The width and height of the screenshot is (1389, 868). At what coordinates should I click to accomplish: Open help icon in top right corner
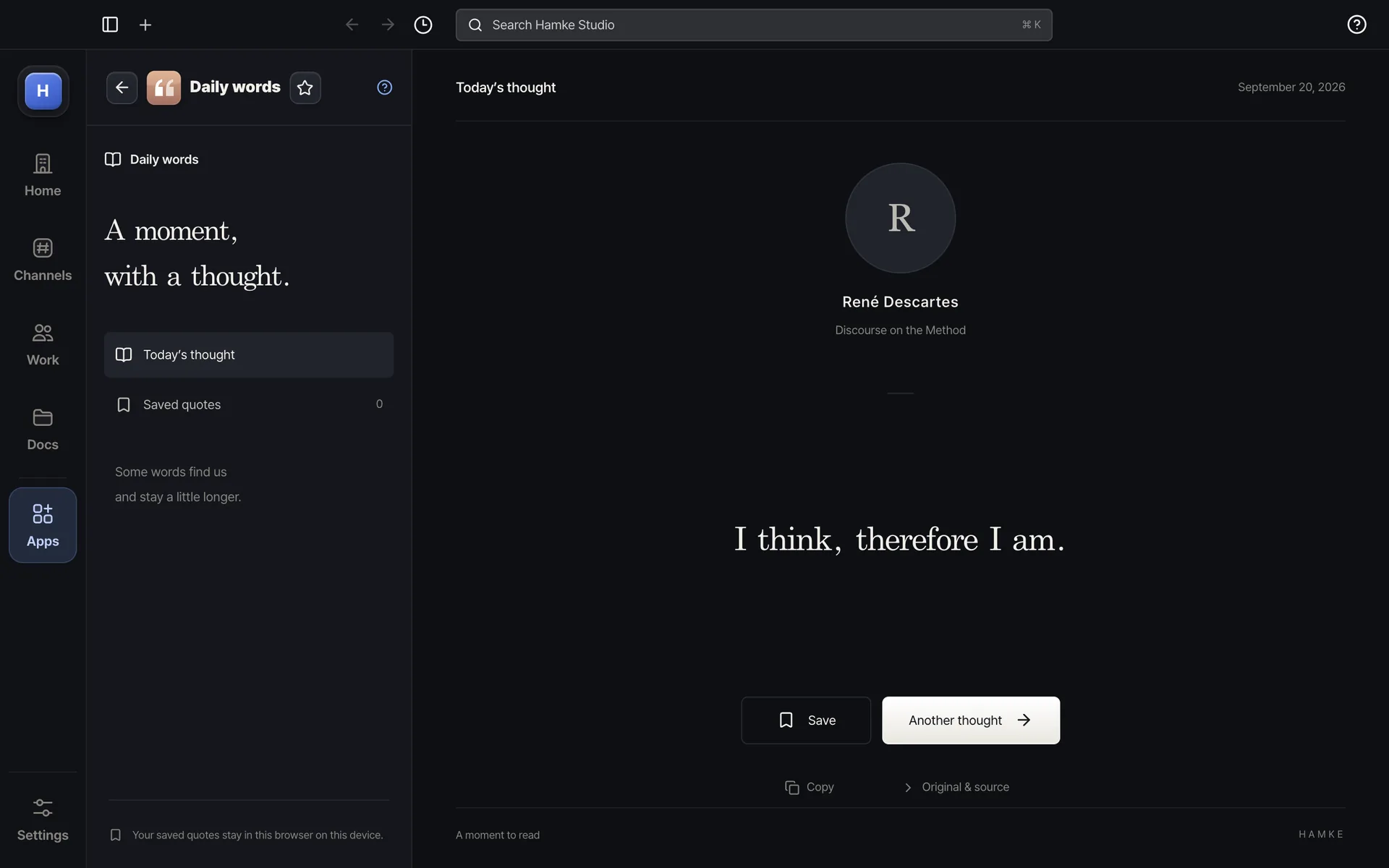click(1356, 25)
